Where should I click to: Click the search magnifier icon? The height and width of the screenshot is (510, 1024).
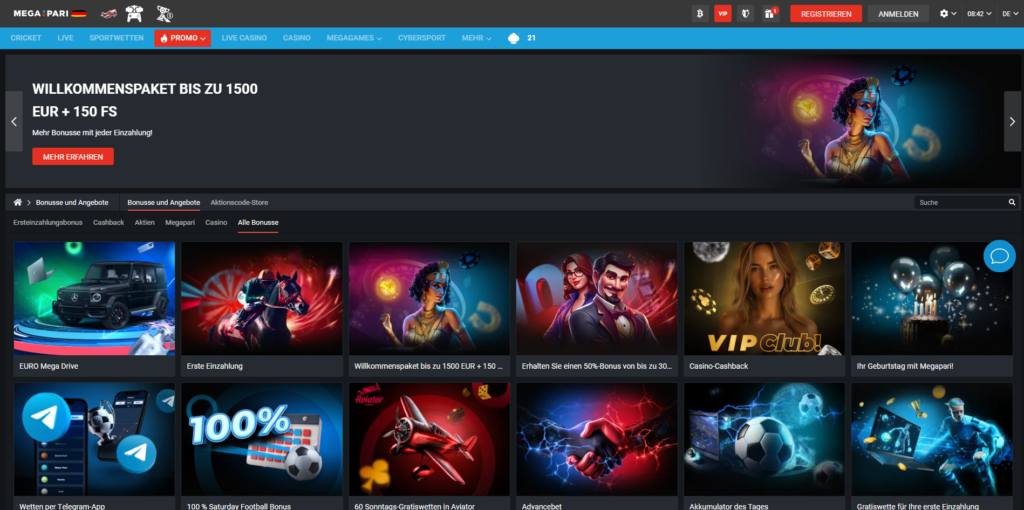tap(1012, 202)
